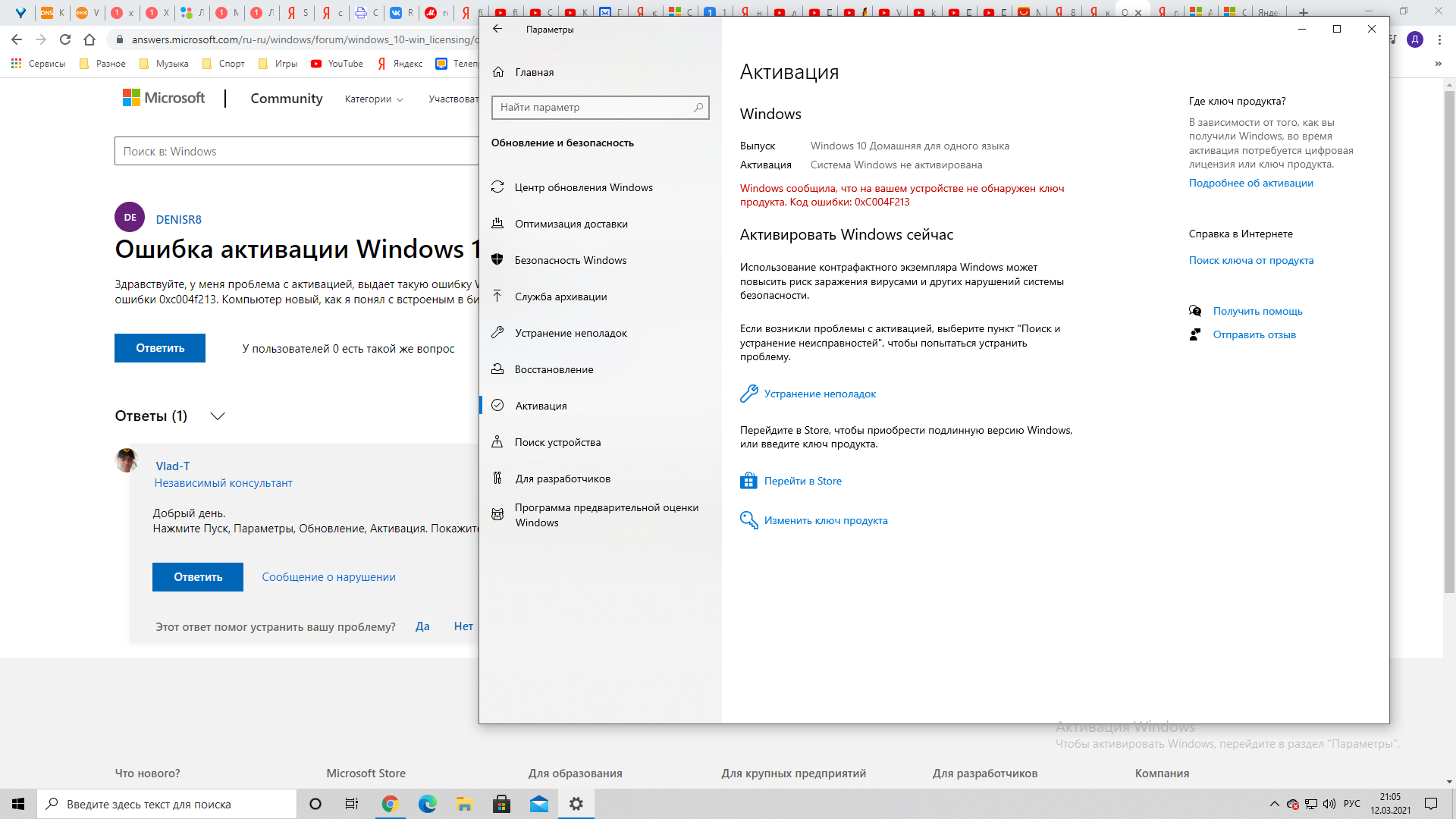The image size is (1456, 819).
Task: Click Сообщение о нарушении link
Action: [328, 577]
